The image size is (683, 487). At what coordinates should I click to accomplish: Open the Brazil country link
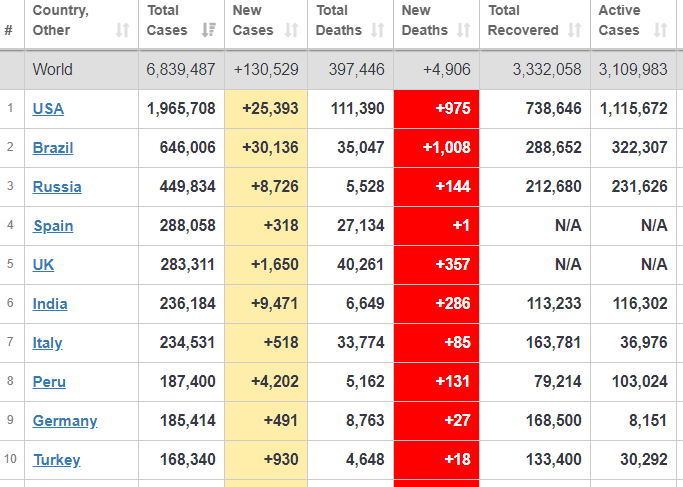click(53, 148)
